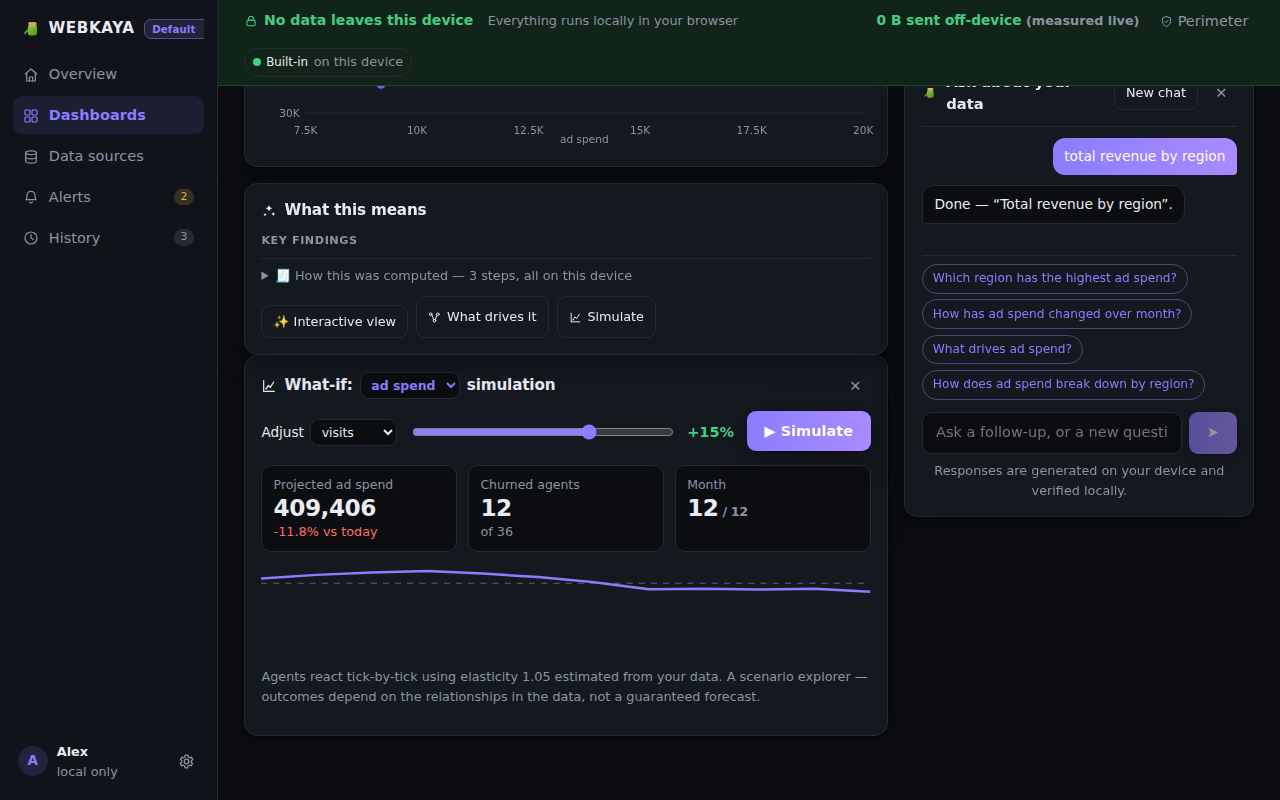Focus the Ask a follow-up input field
The image size is (1280, 800).
pyautogui.click(x=1051, y=433)
